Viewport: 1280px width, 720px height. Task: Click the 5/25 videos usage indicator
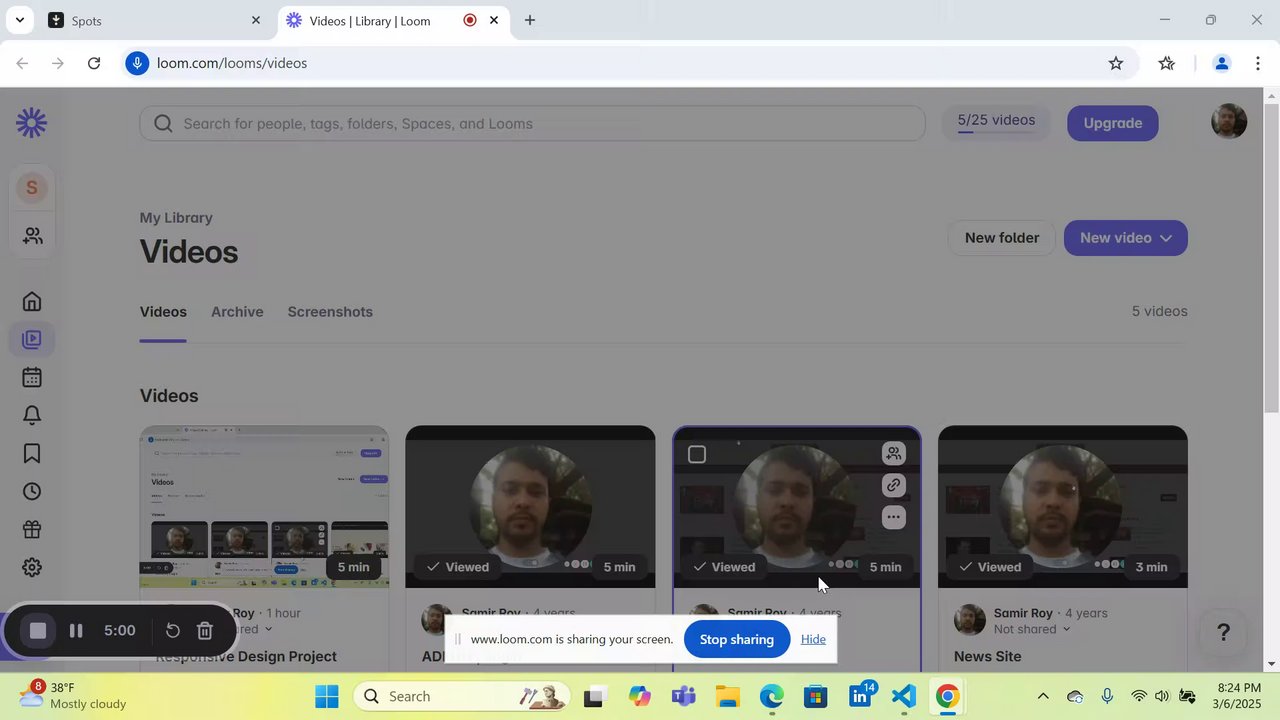tap(996, 122)
